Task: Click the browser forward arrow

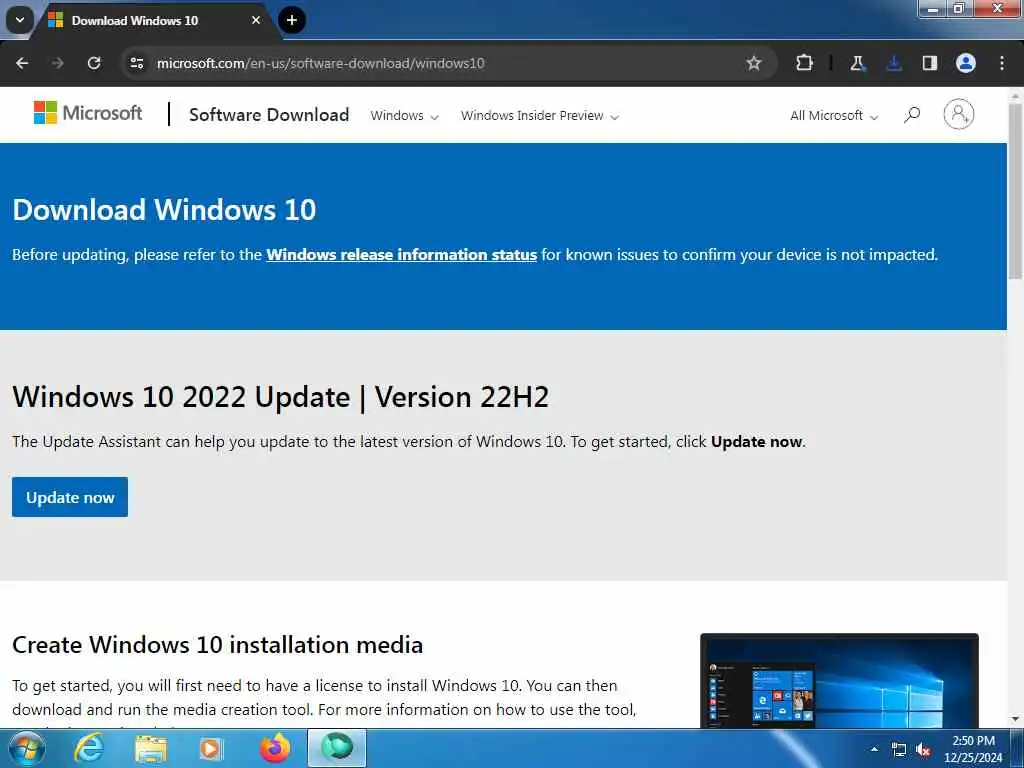Action: tap(58, 63)
